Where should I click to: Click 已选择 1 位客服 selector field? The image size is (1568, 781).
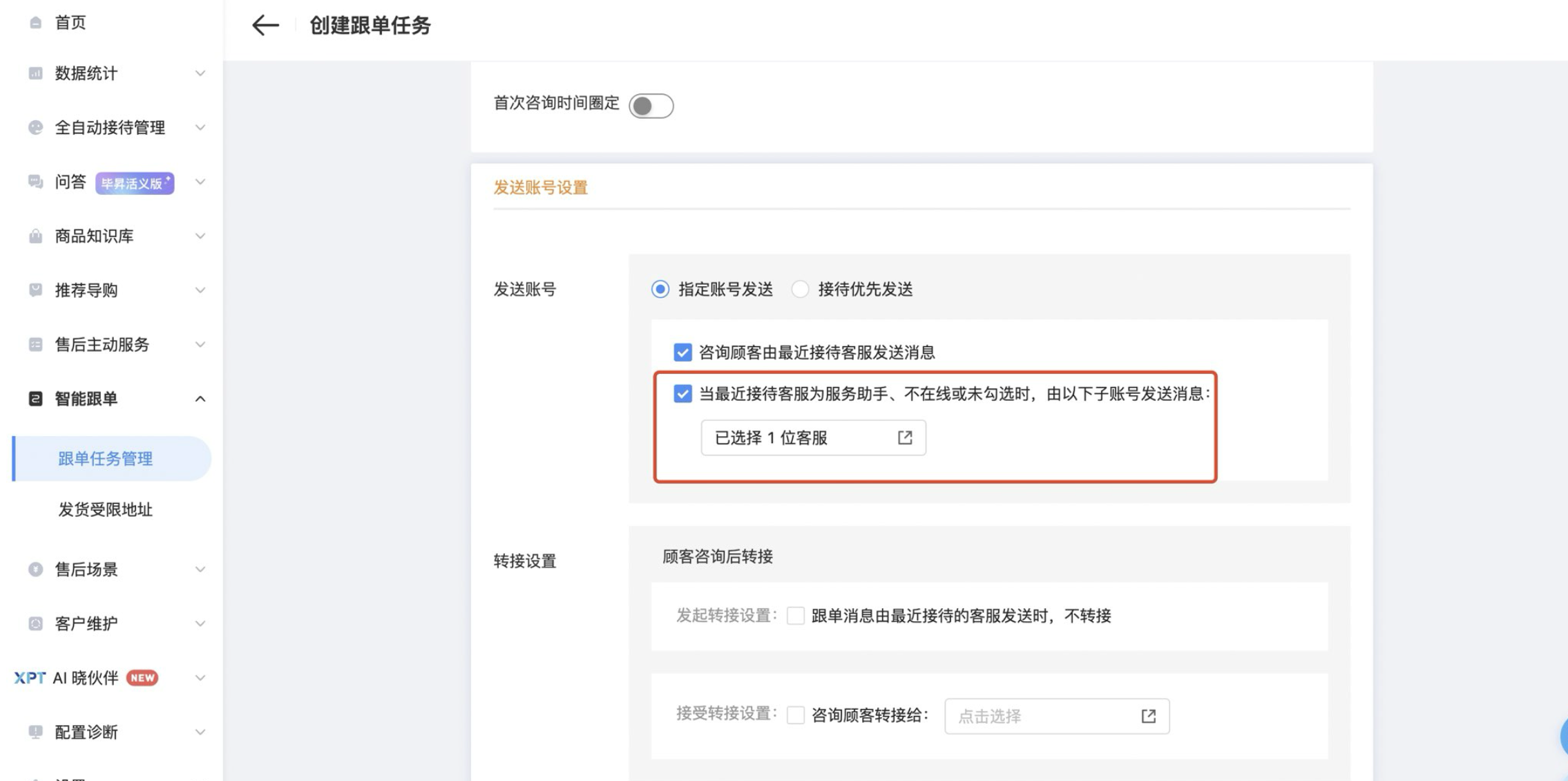click(814, 437)
